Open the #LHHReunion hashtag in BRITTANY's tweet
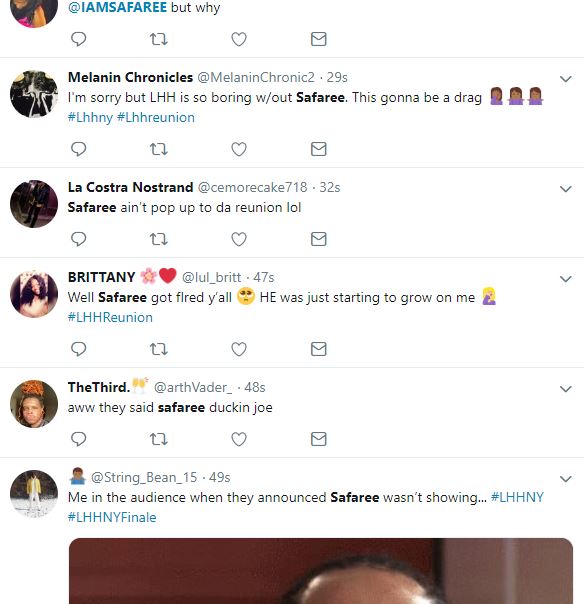 pyautogui.click(x=110, y=317)
